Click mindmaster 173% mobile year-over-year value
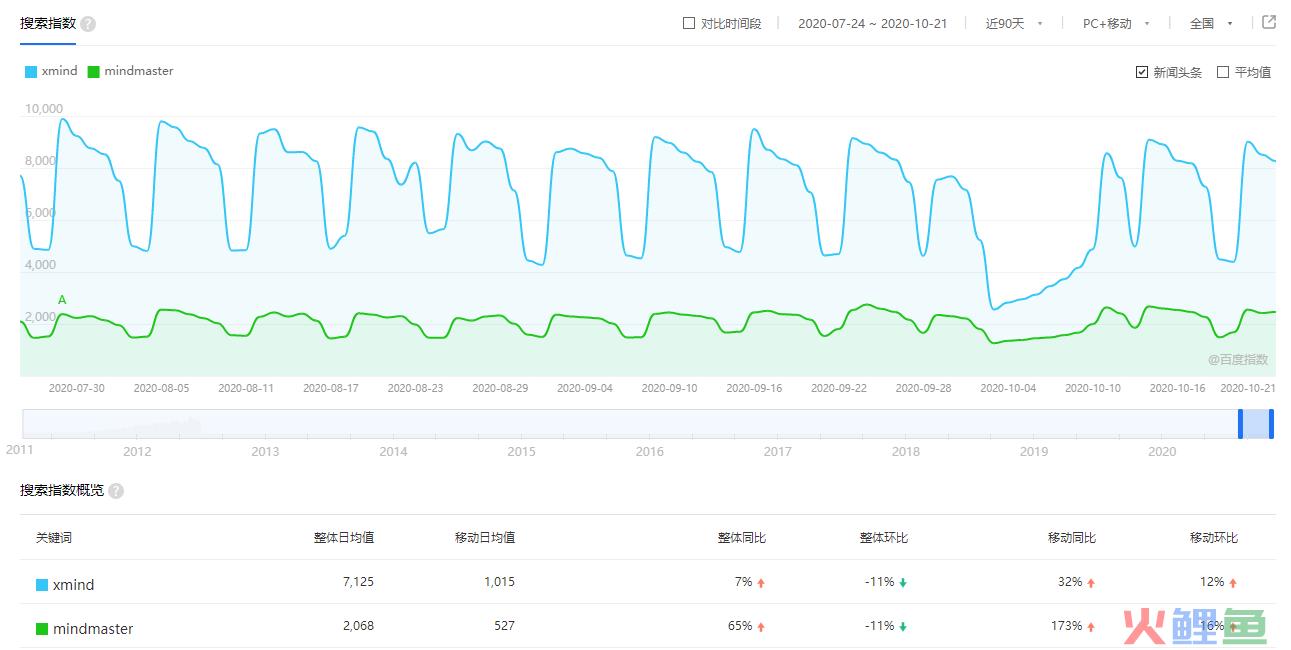 (1065, 626)
